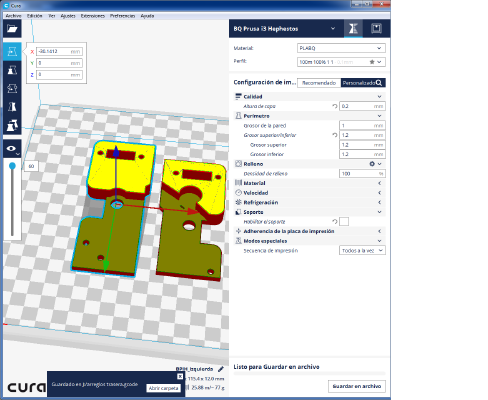Open the view mode eye menu
Screen dimensions: 488x400
12,149
